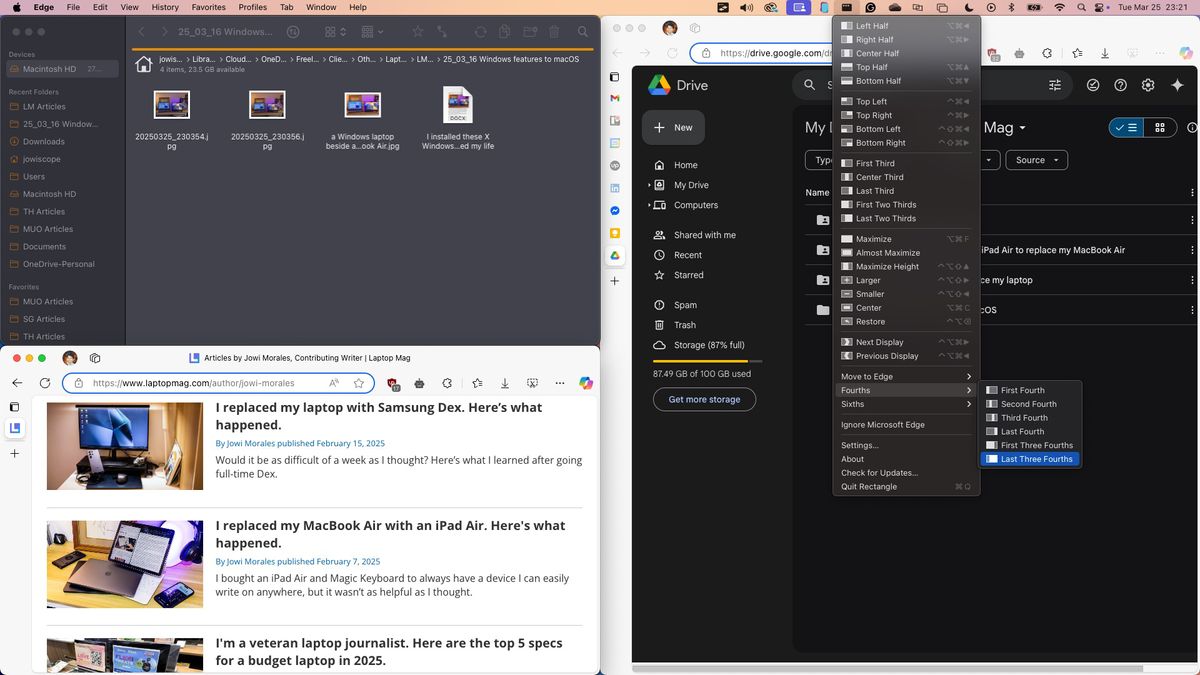Open the History menu in Edge menu bar
Image resolution: width=1200 pixels, height=675 pixels.
(164, 7)
